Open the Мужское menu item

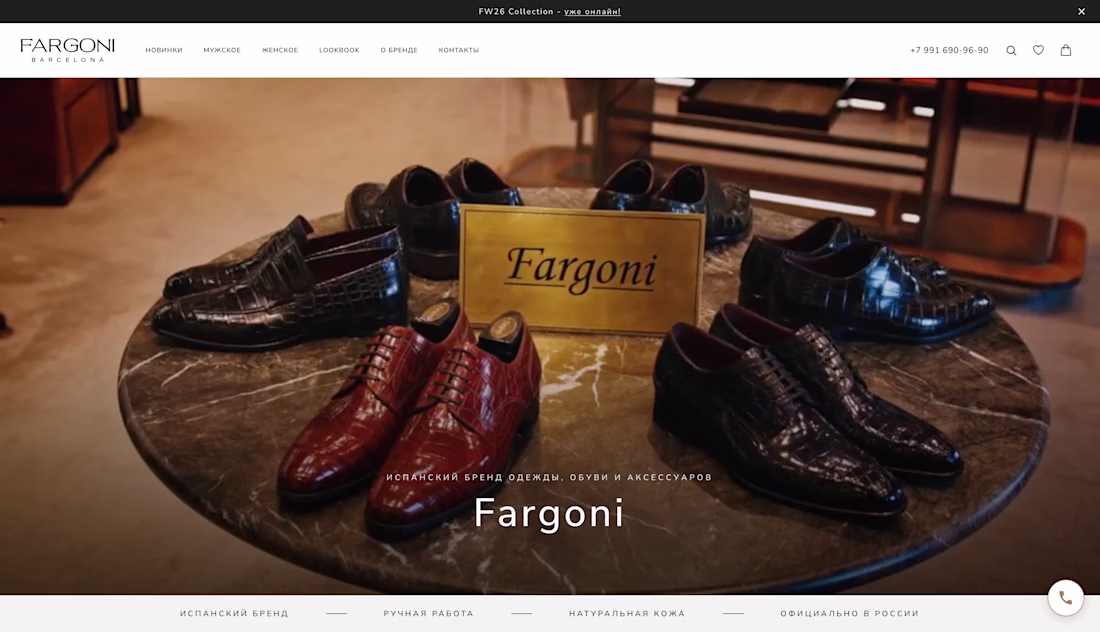click(222, 50)
